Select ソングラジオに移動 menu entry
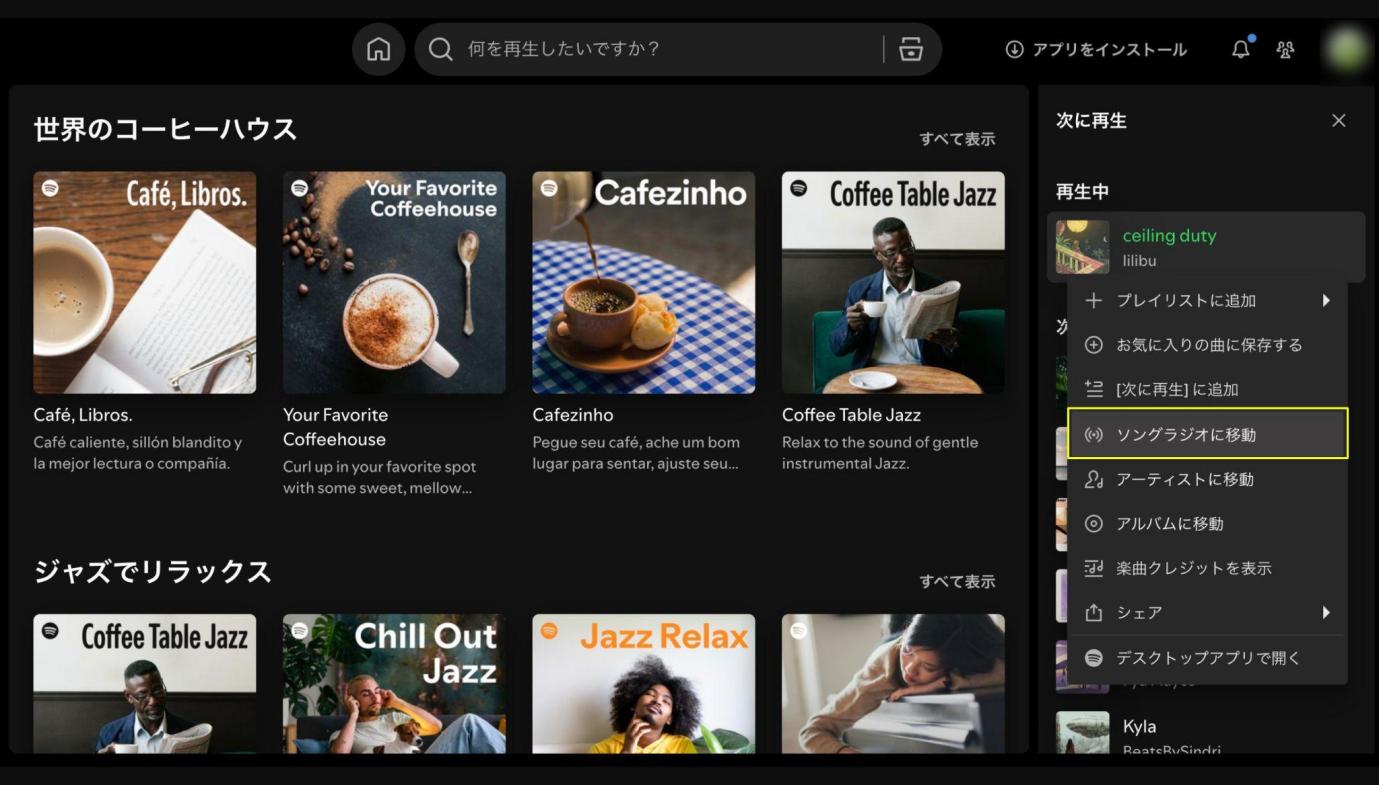The height and width of the screenshot is (785, 1379). 1208,434
